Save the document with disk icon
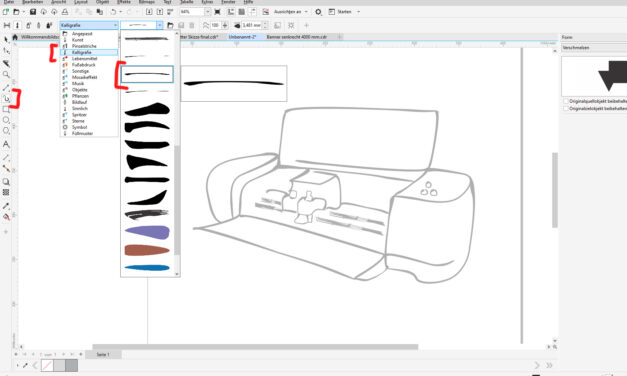This screenshot has width=627, height=376. (33, 12)
